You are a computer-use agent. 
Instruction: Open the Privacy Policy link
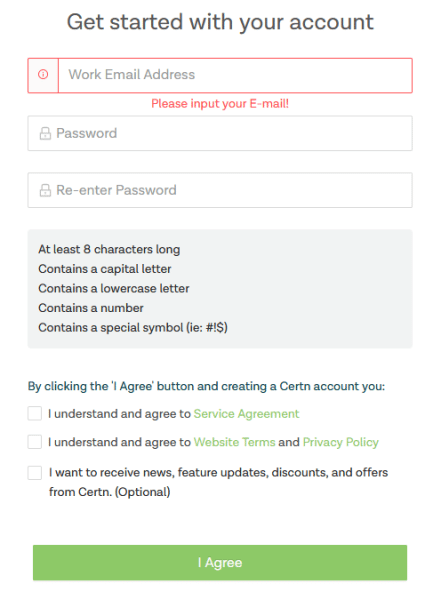coord(340,442)
